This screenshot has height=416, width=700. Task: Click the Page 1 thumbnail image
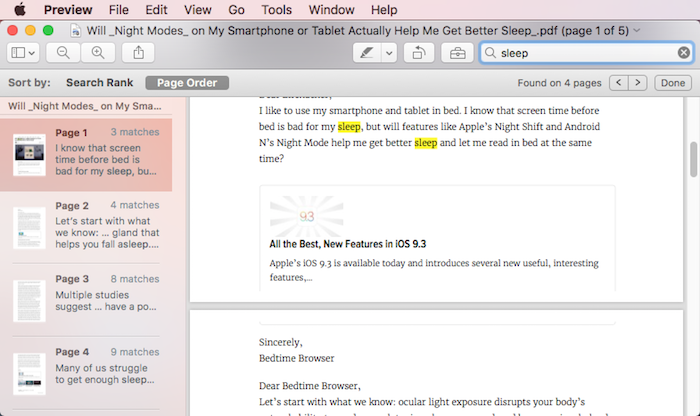(29, 154)
